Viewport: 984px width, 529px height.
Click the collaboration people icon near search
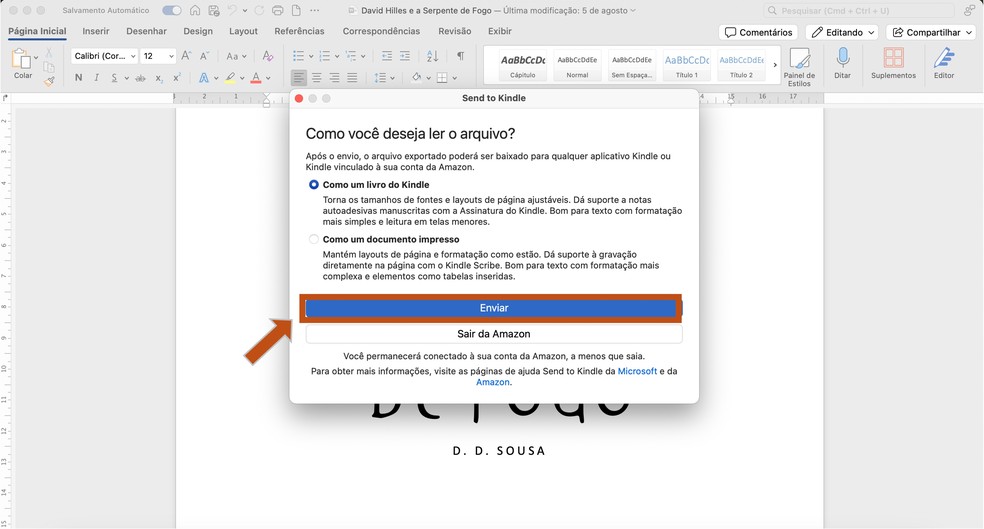click(970, 11)
